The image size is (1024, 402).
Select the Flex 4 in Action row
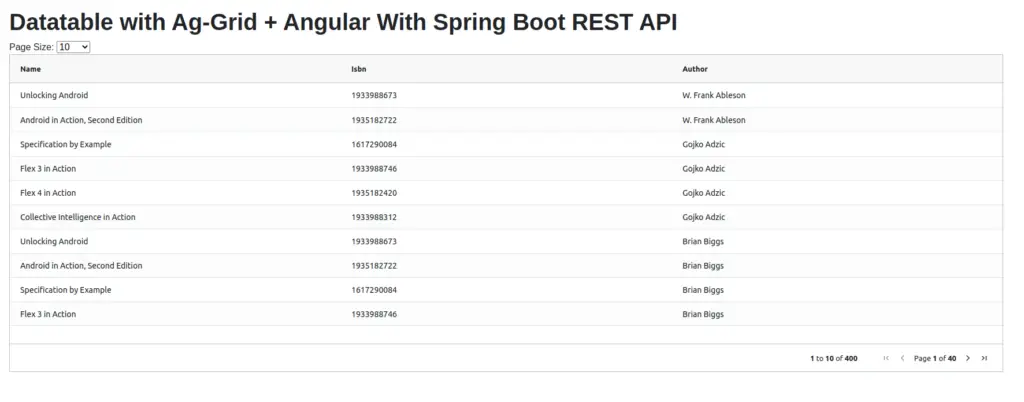[x=48, y=193]
